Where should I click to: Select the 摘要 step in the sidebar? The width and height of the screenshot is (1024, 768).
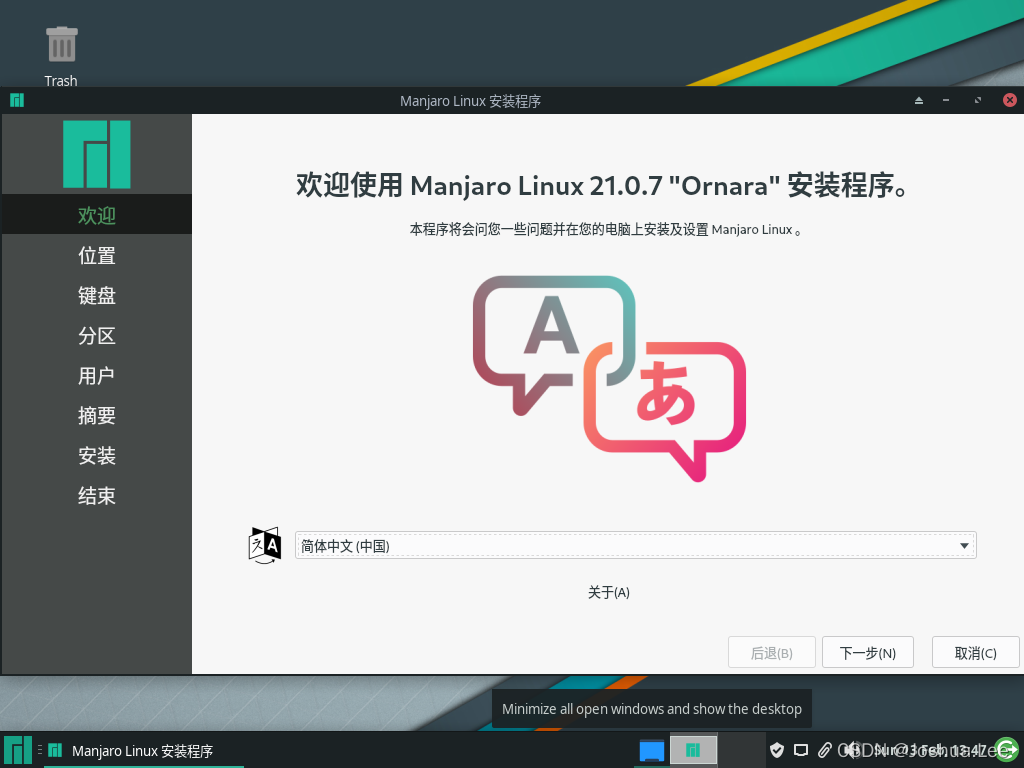coord(97,415)
